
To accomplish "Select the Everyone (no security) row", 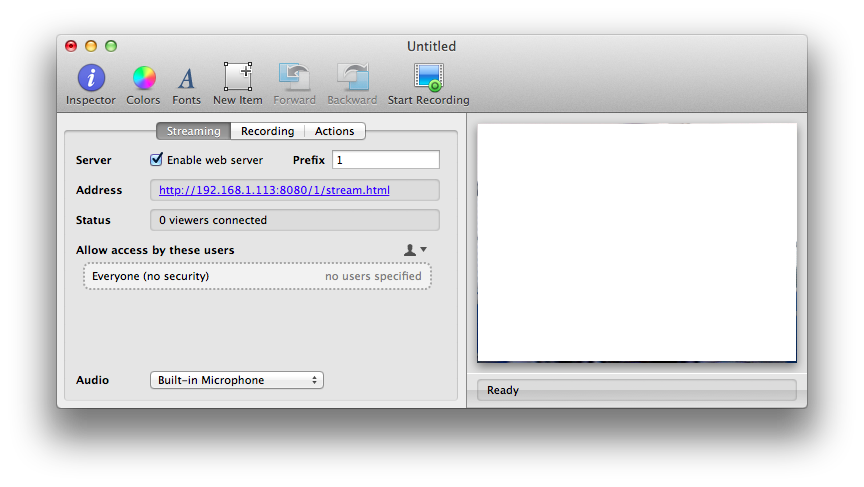I will (257, 276).
